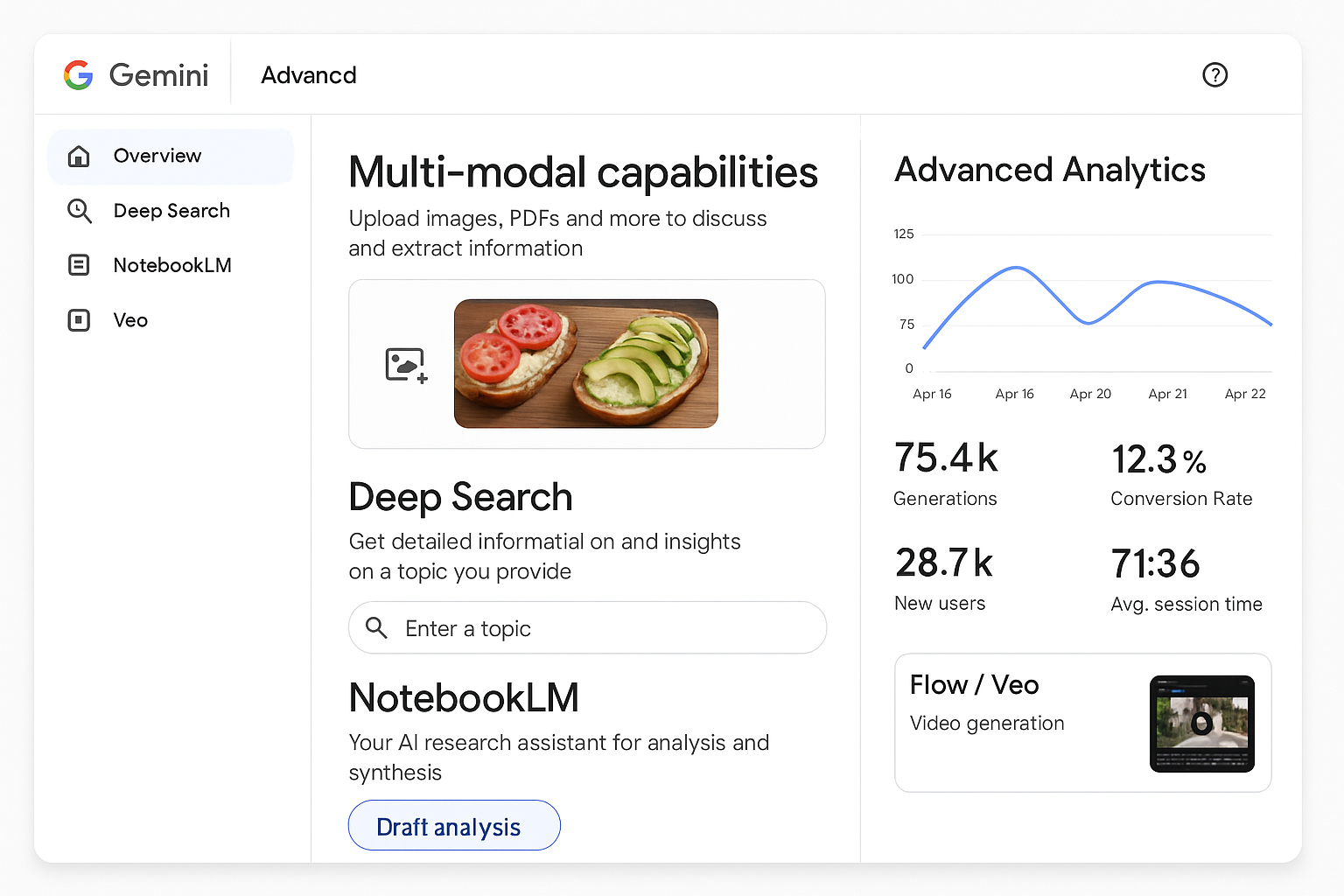Click the Overview home icon
The width and height of the screenshot is (1344, 896).
coord(79,156)
